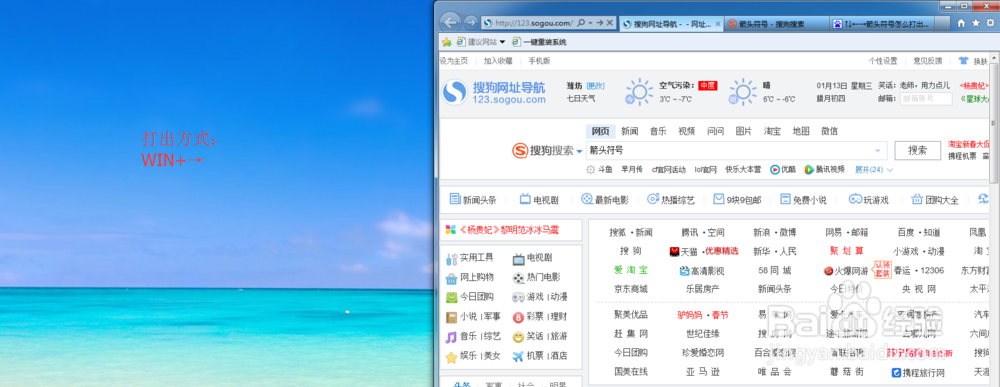Open 新闻头条 quick link icon
This screenshot has width=1000, height=387.
click(x=455, y=199)
